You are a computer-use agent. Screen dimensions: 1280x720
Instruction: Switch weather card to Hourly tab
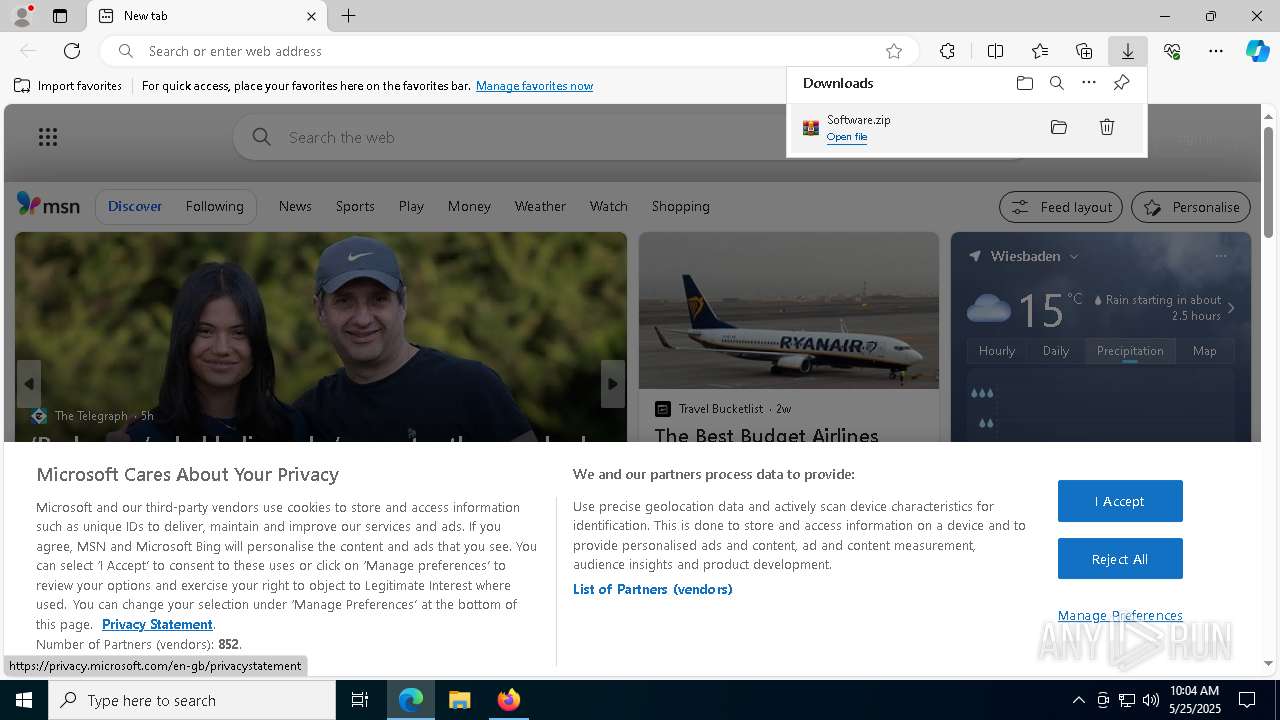[997, 351]
